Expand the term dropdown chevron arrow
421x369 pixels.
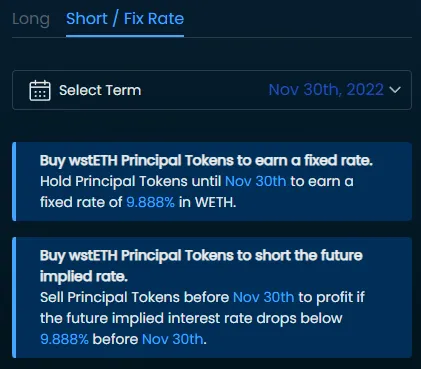click(x=395, y=90)
